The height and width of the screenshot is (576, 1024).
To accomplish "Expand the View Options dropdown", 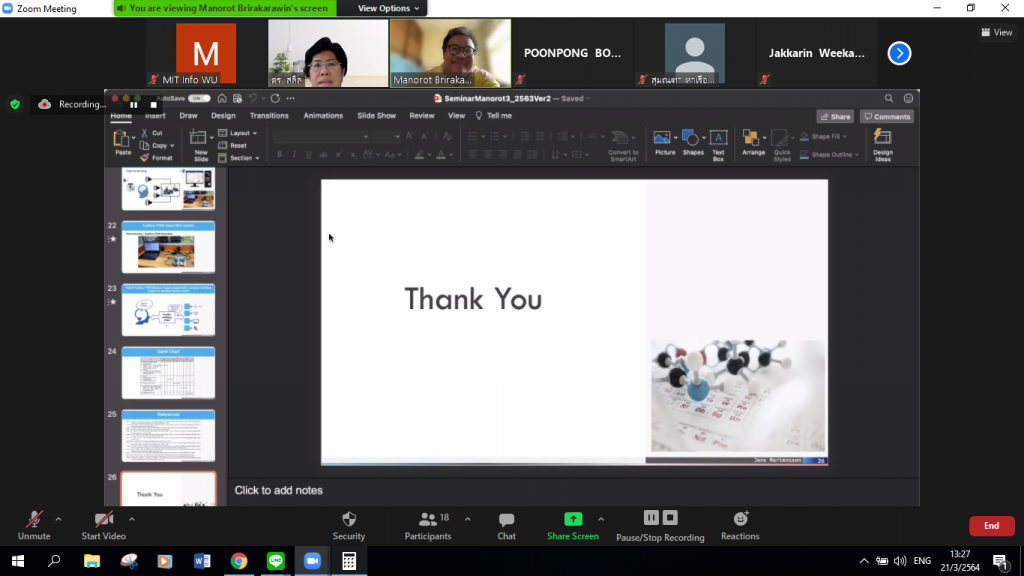I will pyautogui.click(x=388, y=8).
